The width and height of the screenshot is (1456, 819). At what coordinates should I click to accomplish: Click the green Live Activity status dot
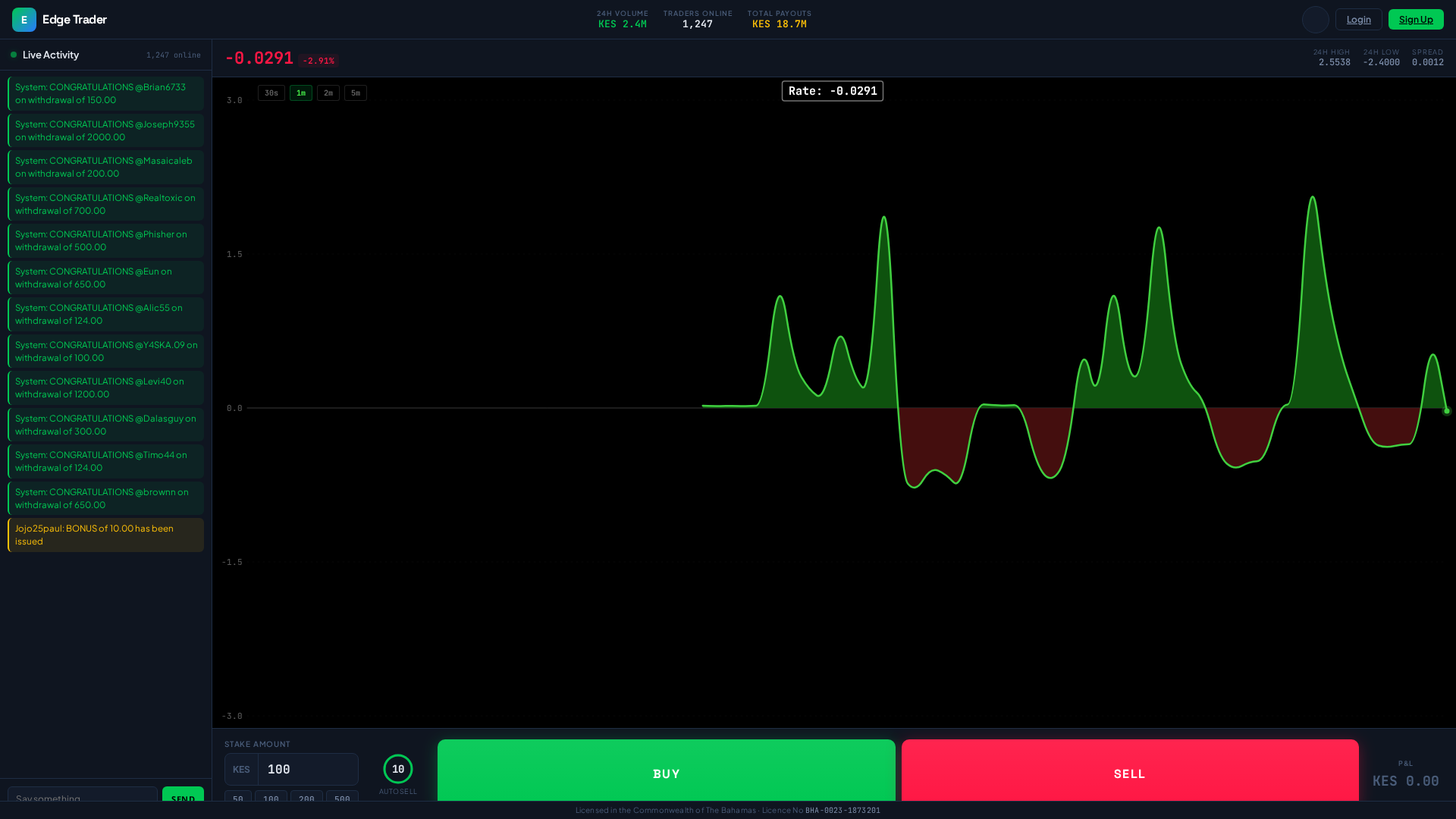(14, 55)
